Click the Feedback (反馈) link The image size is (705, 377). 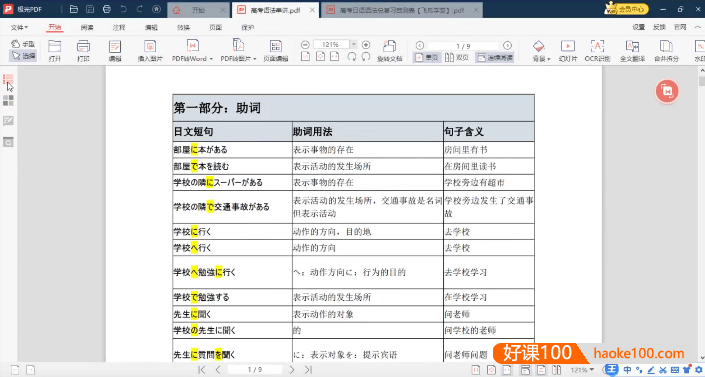pos(659,27)
